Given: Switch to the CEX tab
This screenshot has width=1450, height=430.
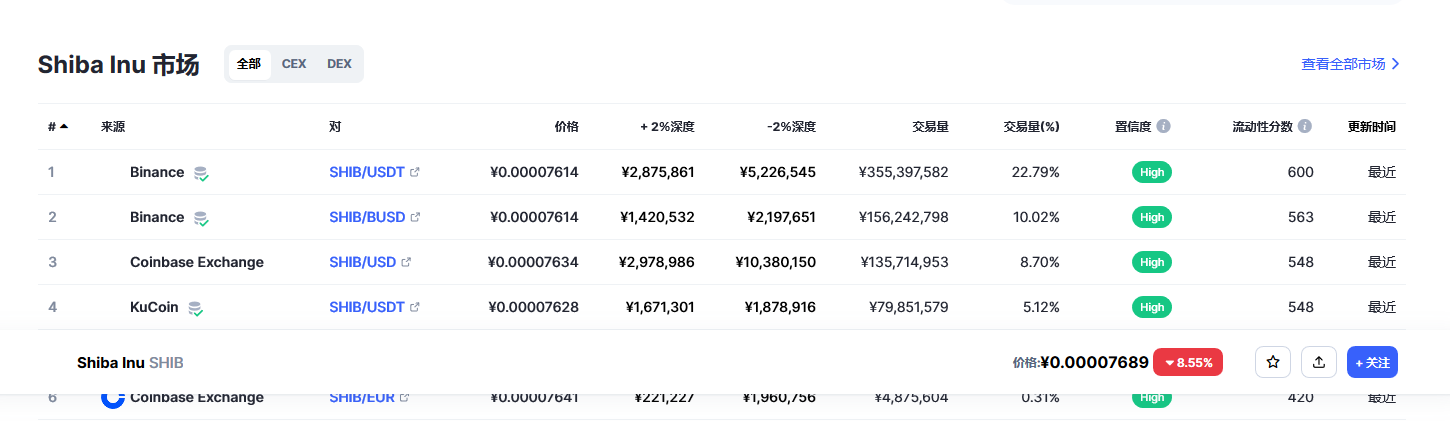Looking at the screenshot, I should 294,64.
